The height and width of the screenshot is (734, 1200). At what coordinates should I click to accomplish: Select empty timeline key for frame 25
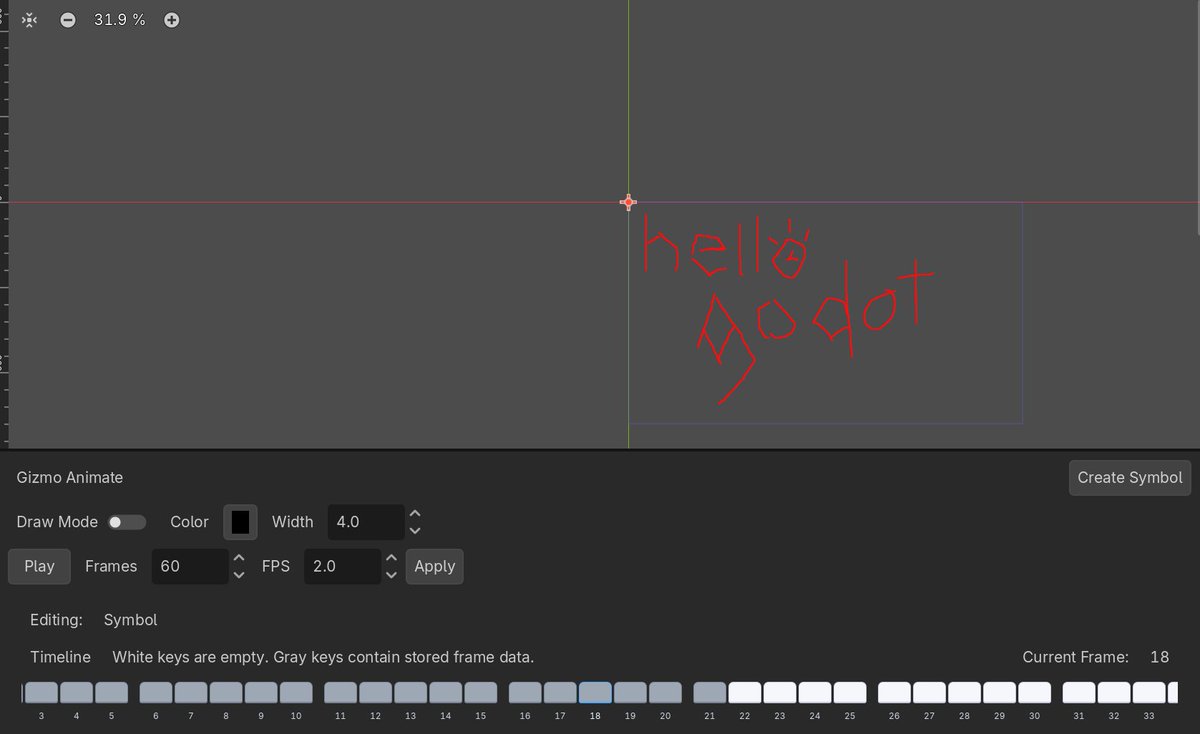click(x=850, y=692)
